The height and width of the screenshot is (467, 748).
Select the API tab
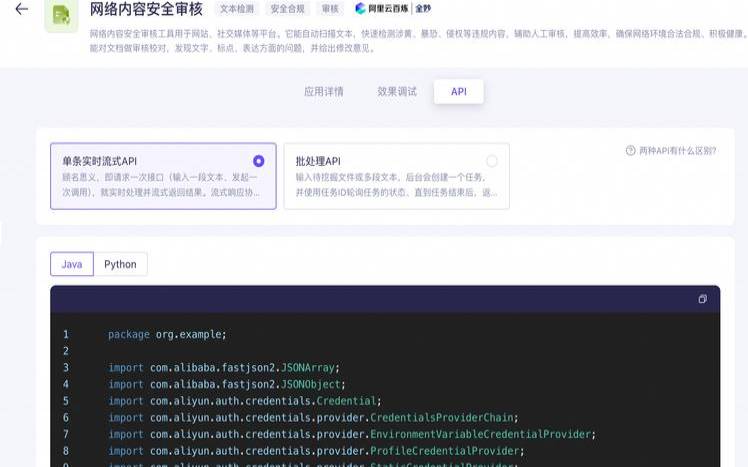(458, 92)
